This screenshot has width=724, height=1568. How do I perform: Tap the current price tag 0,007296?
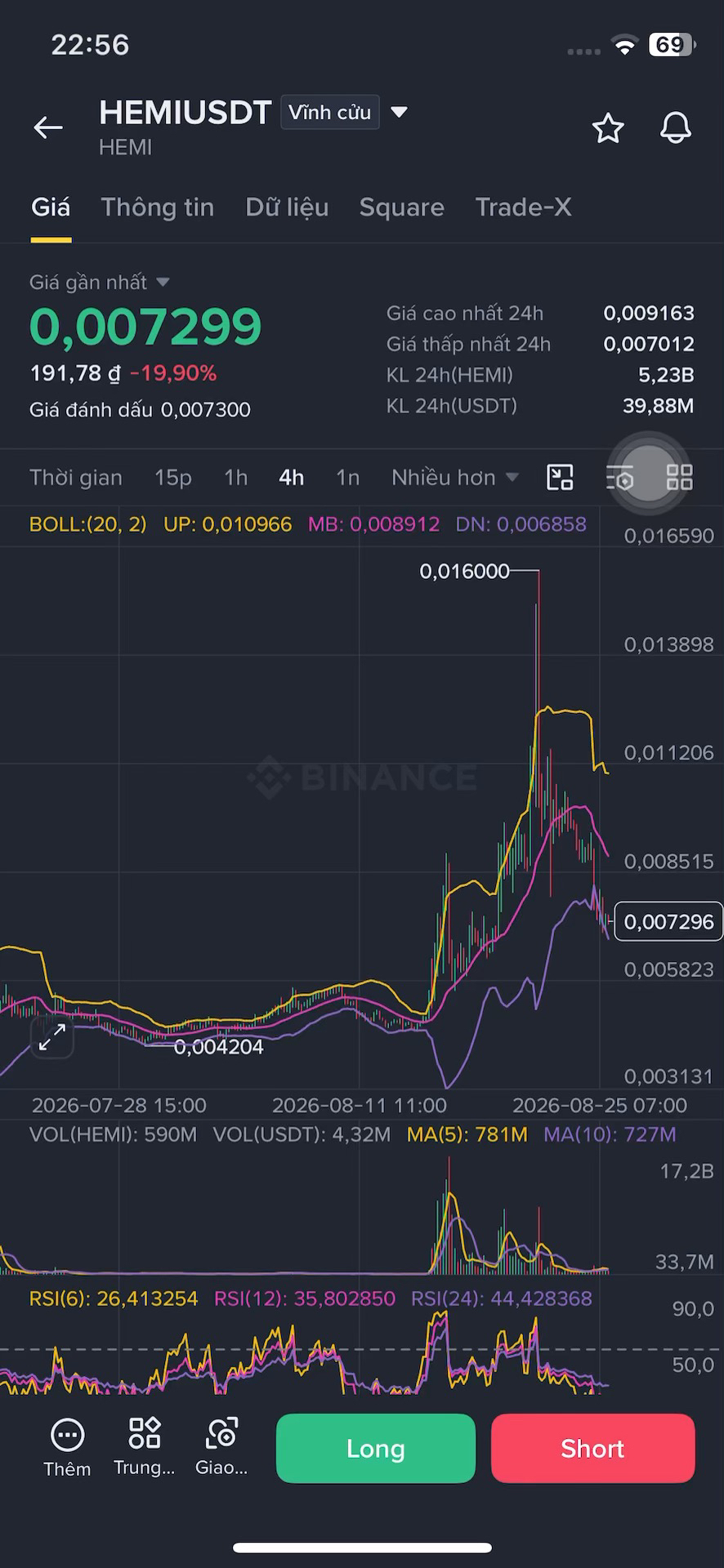(x=668, y=921)
